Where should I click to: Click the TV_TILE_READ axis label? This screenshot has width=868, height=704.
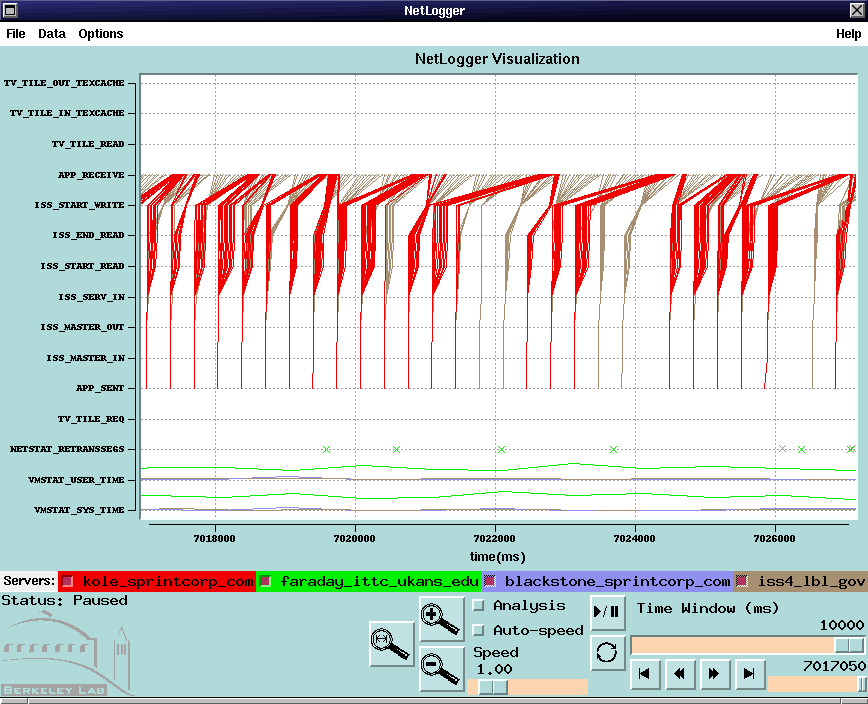pos(88,144)
